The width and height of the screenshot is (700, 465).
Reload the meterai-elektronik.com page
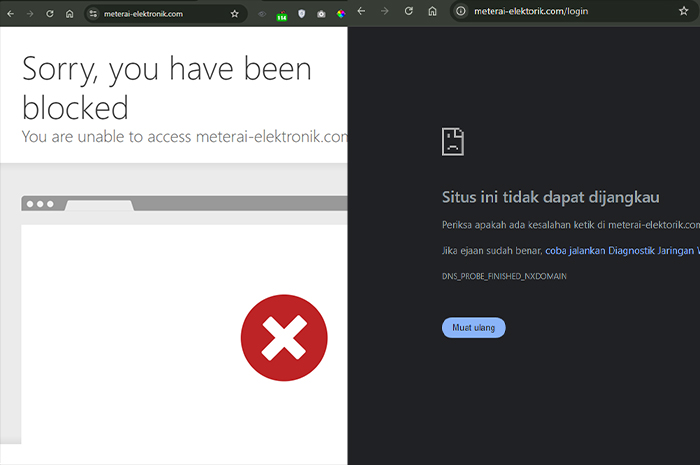point(50,14)
